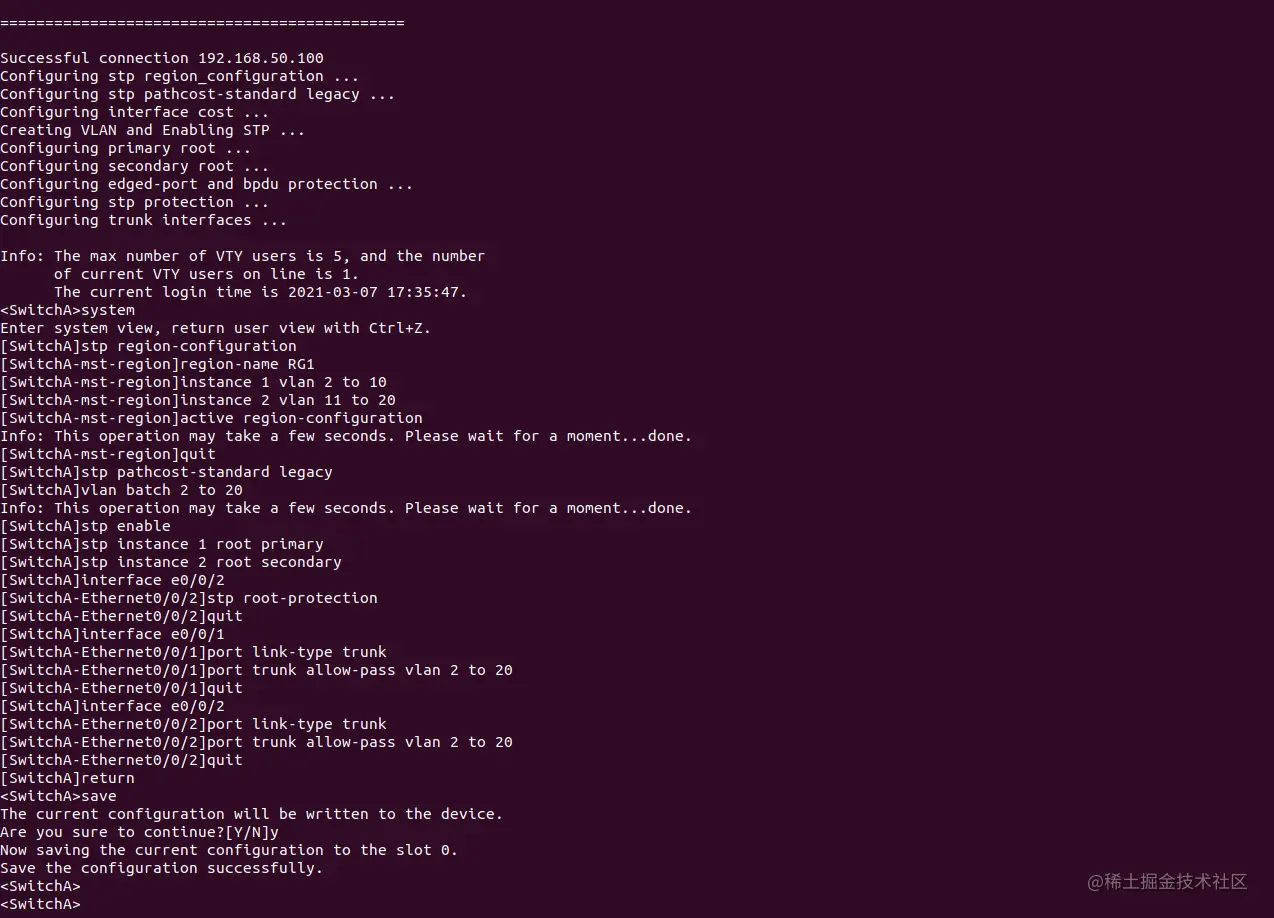The image size is (1274, 918).
Task: Click the "stp pathcost-standard legacy" prompt line
Action: tap(166, 472)
